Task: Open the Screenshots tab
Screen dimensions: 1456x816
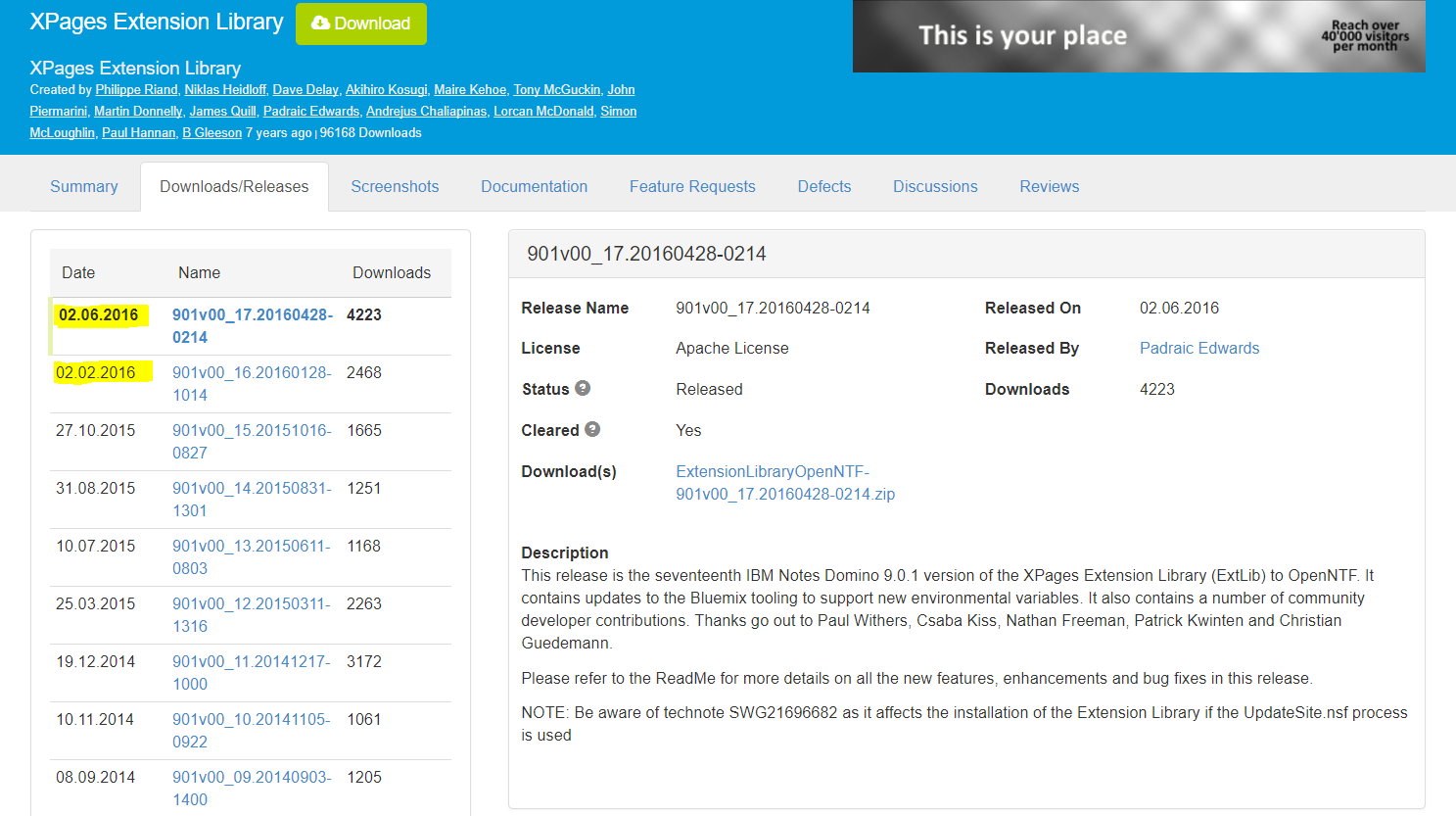Action: [395, 186]
